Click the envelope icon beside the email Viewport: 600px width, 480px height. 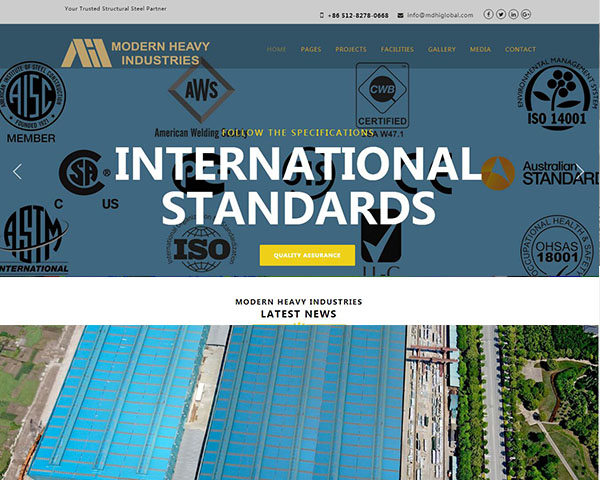401,15
